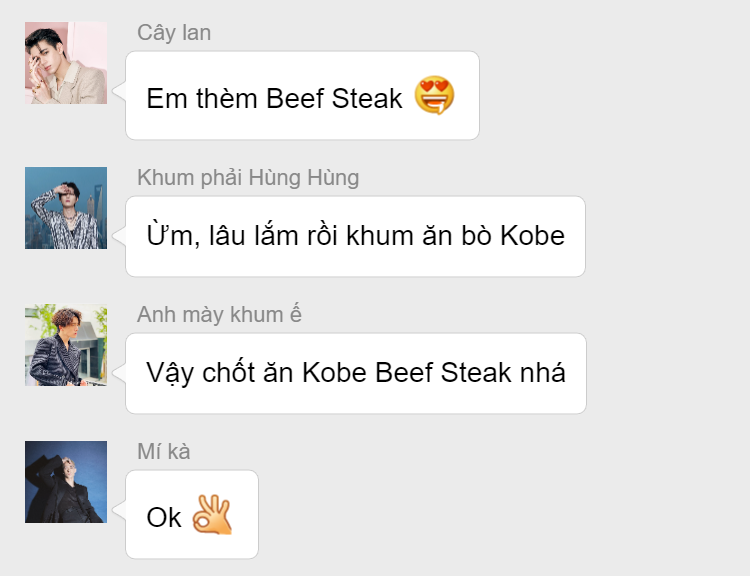Select the 'Em thèm Beef Steak' message bubble
This screenshot has width=750, height=576.
tap(302, 96)
